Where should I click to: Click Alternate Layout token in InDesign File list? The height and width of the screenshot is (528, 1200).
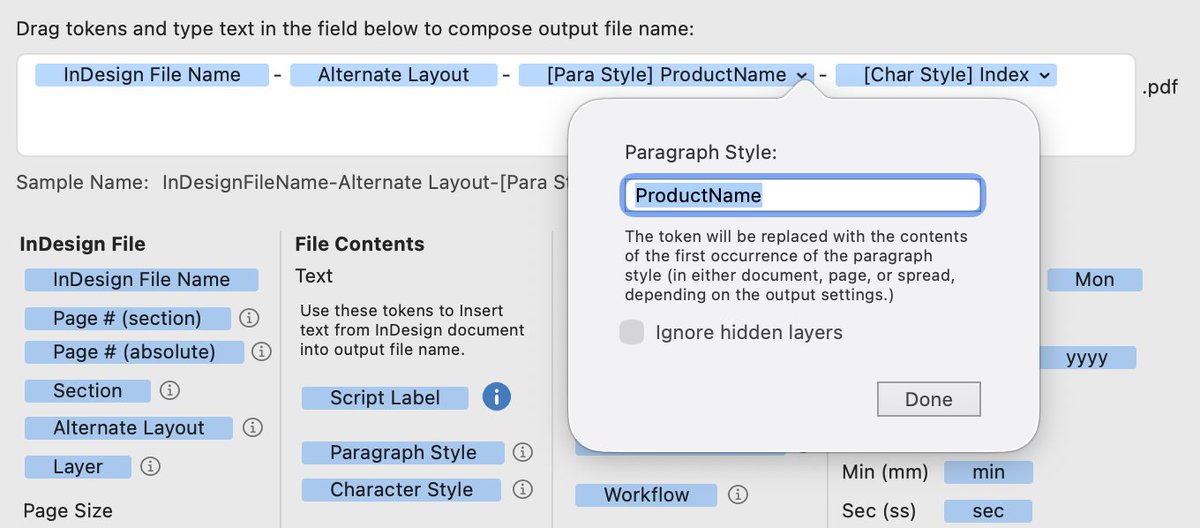coord(128,428)
